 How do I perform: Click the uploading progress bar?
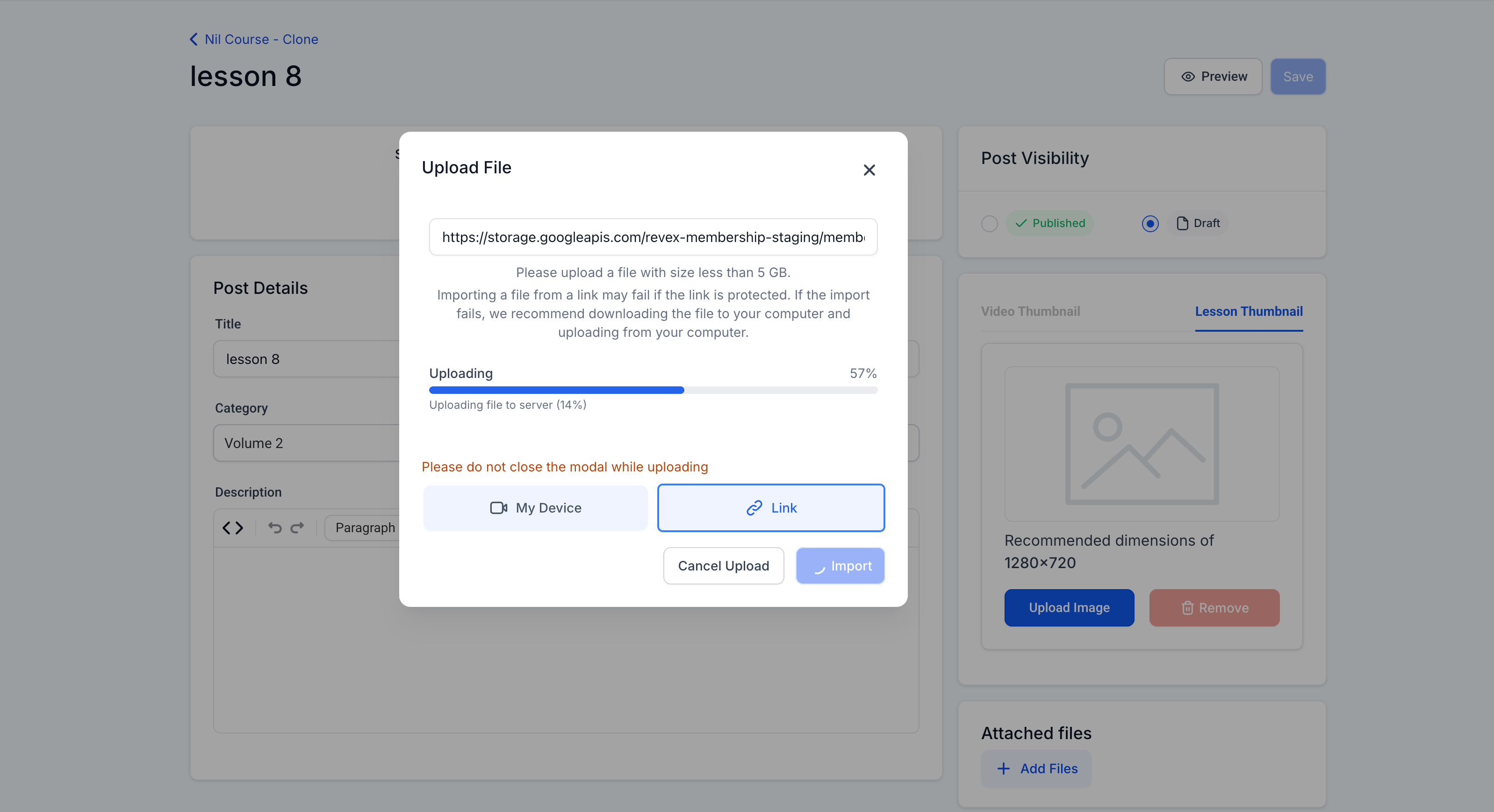(653, 390)
